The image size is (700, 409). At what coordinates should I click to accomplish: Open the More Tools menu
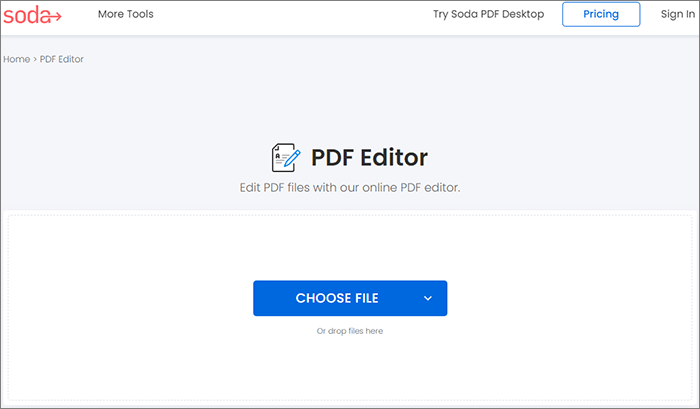click(125, 14)
